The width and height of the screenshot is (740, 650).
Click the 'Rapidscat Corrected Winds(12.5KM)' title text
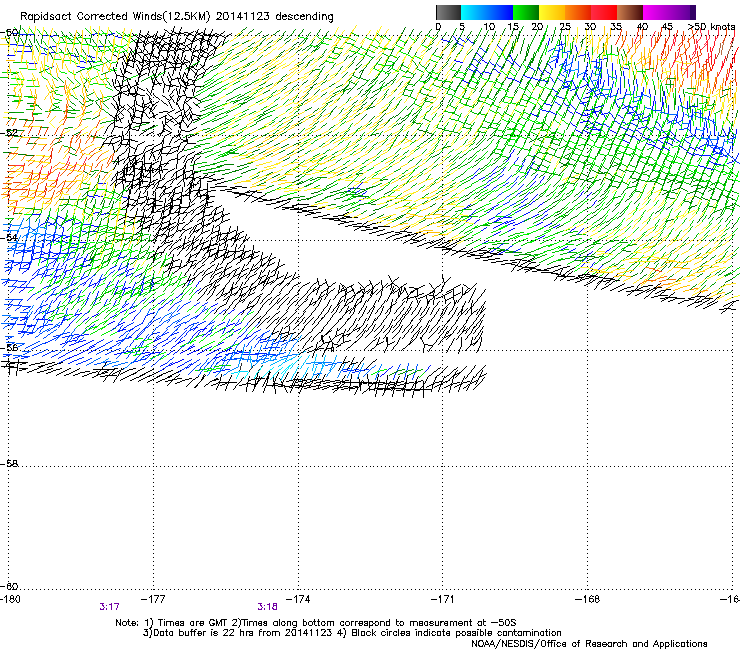click(x=115, y=17)
